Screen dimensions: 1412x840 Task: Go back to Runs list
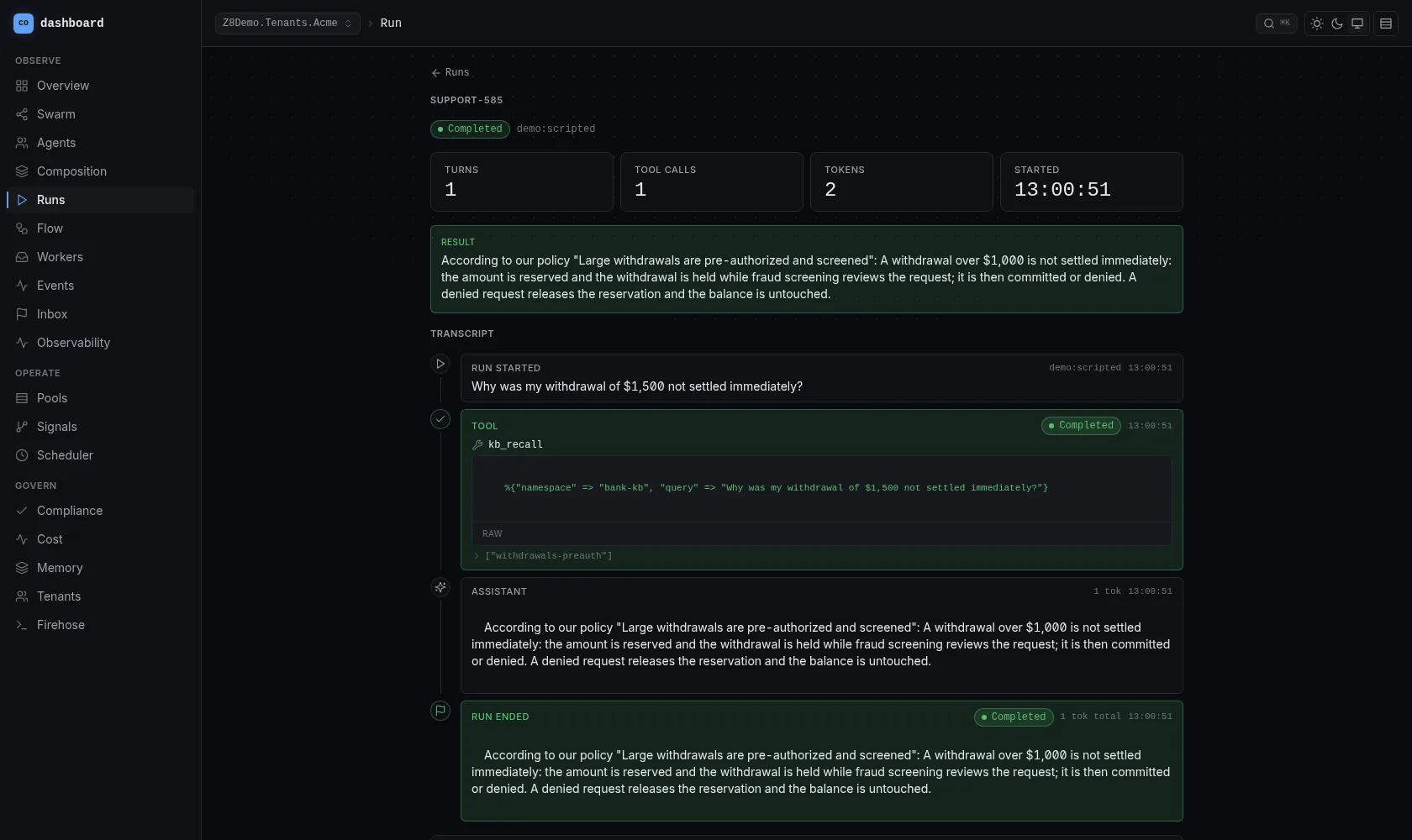(450, 72)
